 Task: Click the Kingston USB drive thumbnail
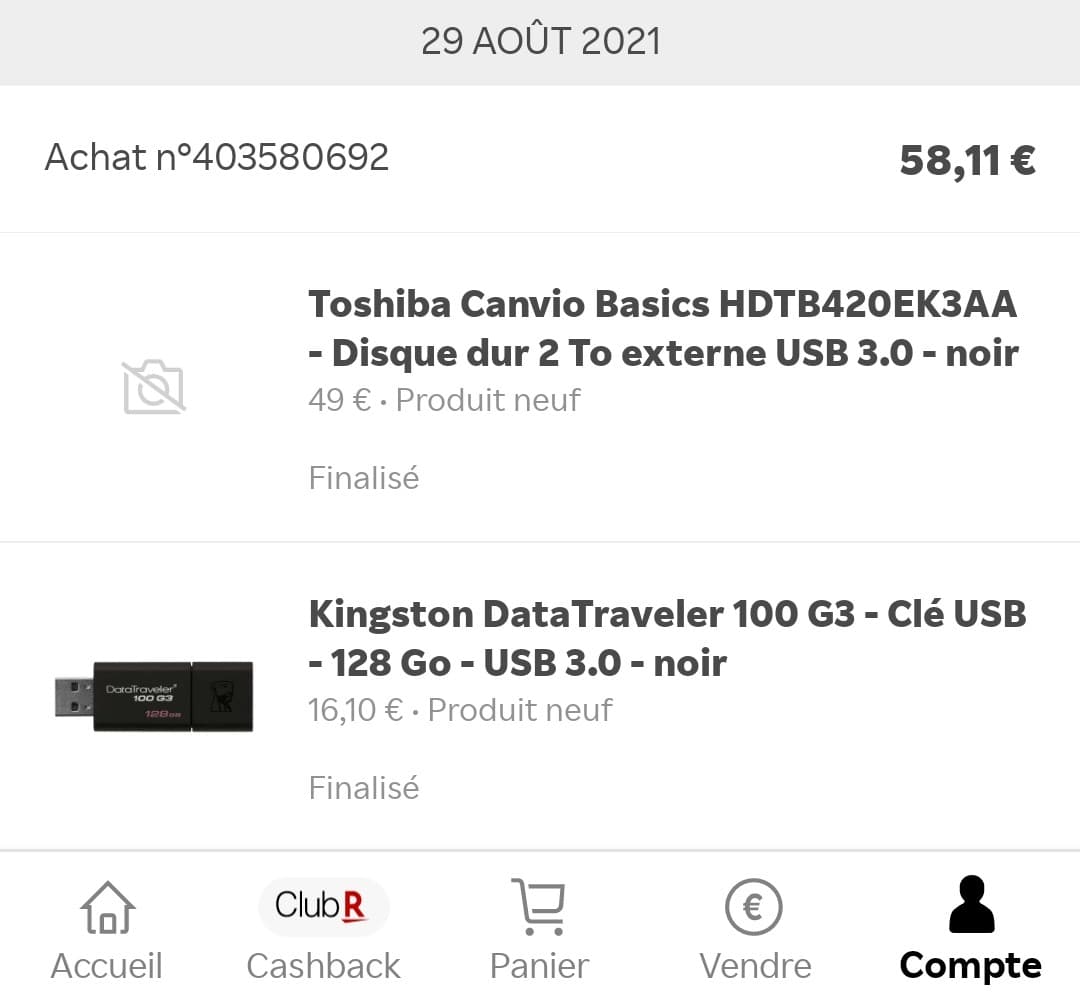150,693
